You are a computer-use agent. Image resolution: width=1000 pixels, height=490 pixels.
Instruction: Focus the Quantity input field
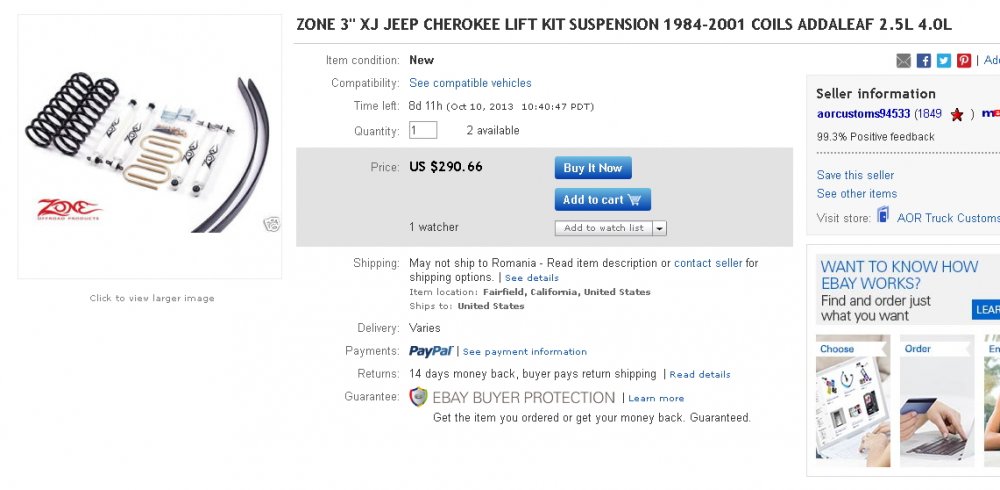423,130
